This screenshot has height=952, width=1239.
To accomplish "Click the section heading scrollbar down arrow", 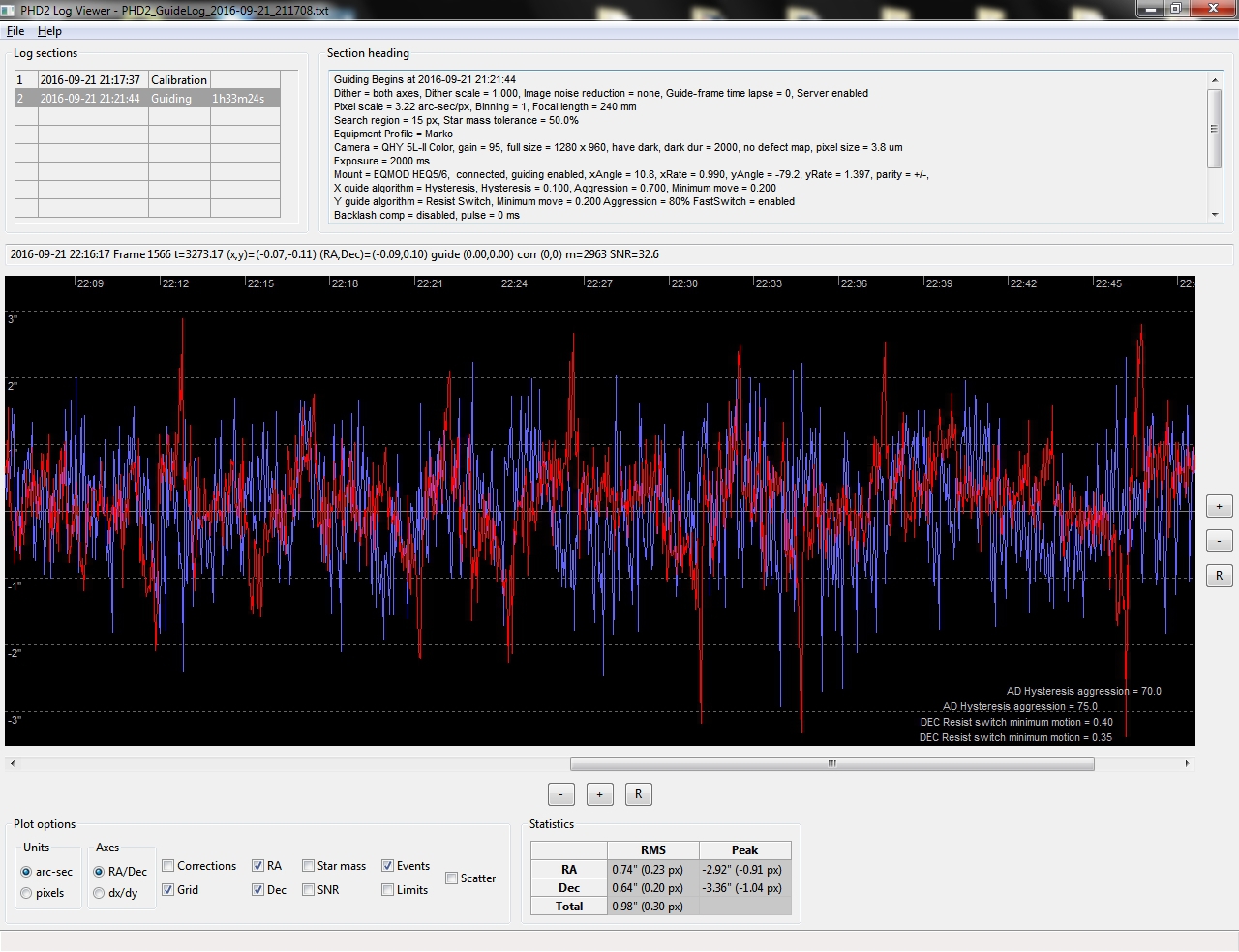I will 1215,215.
